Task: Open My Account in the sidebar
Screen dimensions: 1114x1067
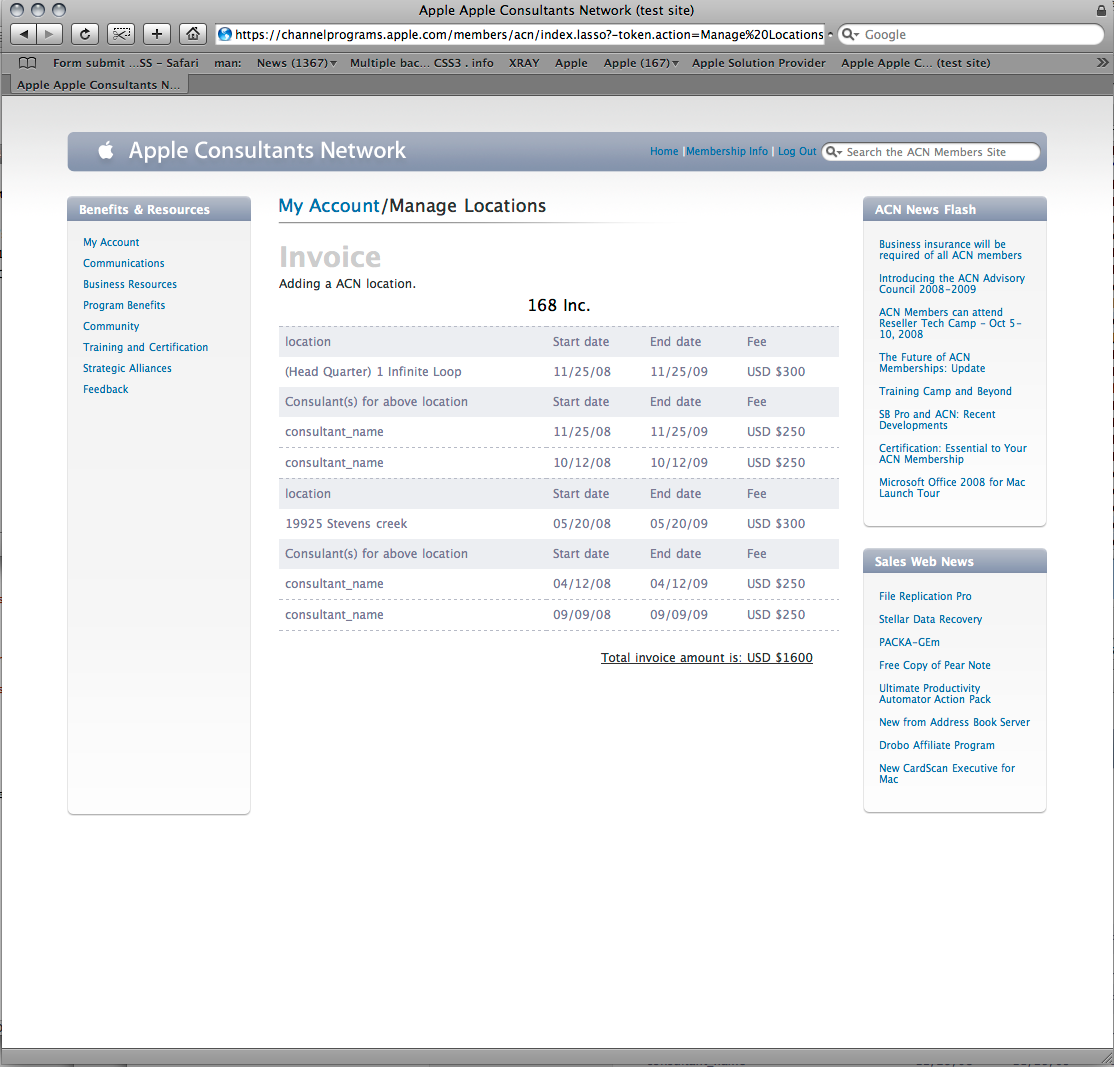Action: coord(111,242)
